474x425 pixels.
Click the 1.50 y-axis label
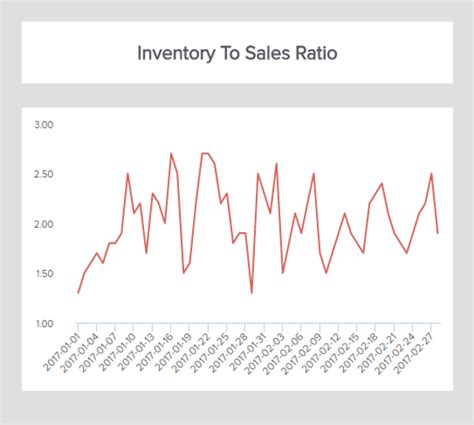tap(44, 274)
